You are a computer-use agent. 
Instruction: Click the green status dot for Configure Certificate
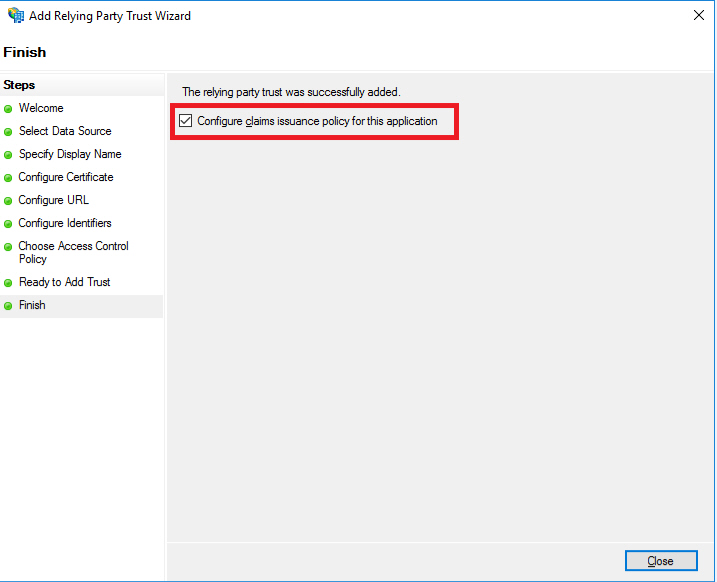tap(8, 178)
